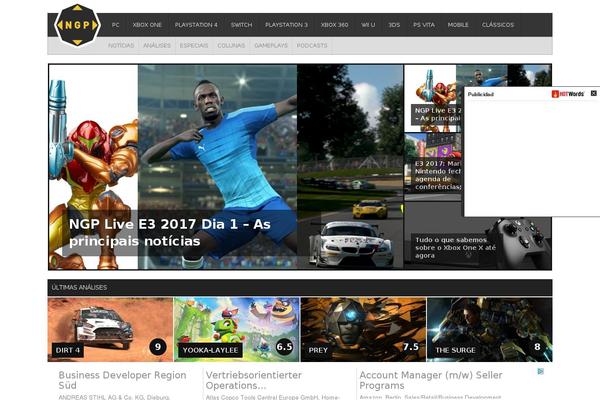Click the DIRT 4 score 9 badge

(x=158, y=347)
